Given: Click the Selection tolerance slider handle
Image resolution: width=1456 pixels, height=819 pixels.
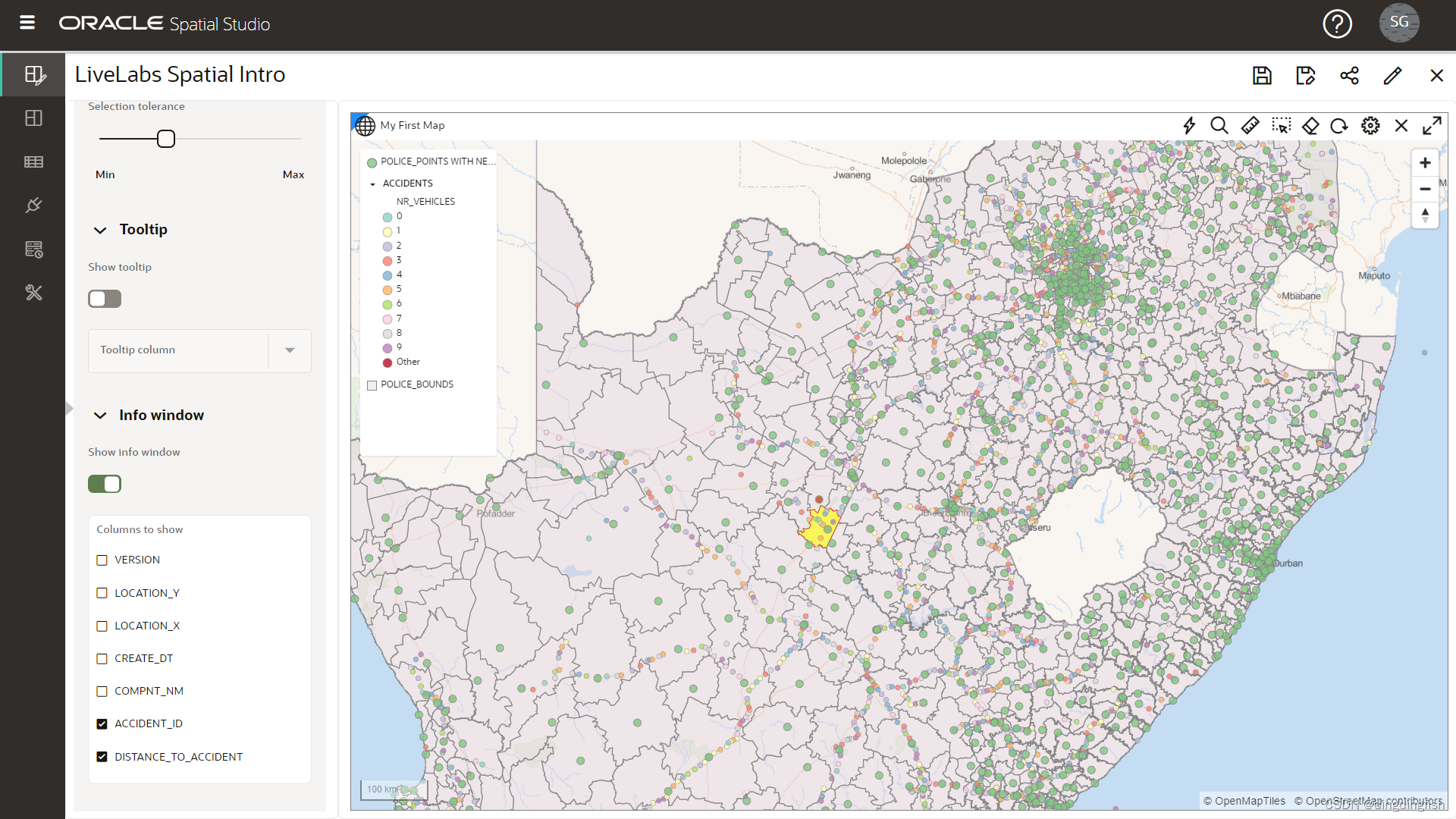Looking at the screenshot, I should pyautogui.click(x=166, y=139).
